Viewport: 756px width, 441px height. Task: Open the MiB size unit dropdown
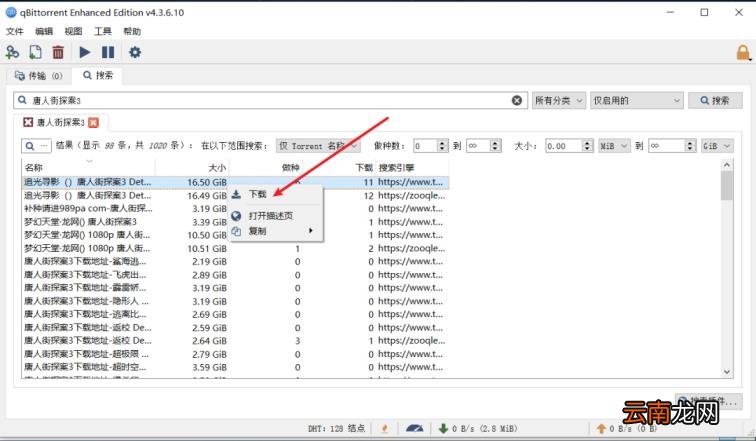point(614,146)
